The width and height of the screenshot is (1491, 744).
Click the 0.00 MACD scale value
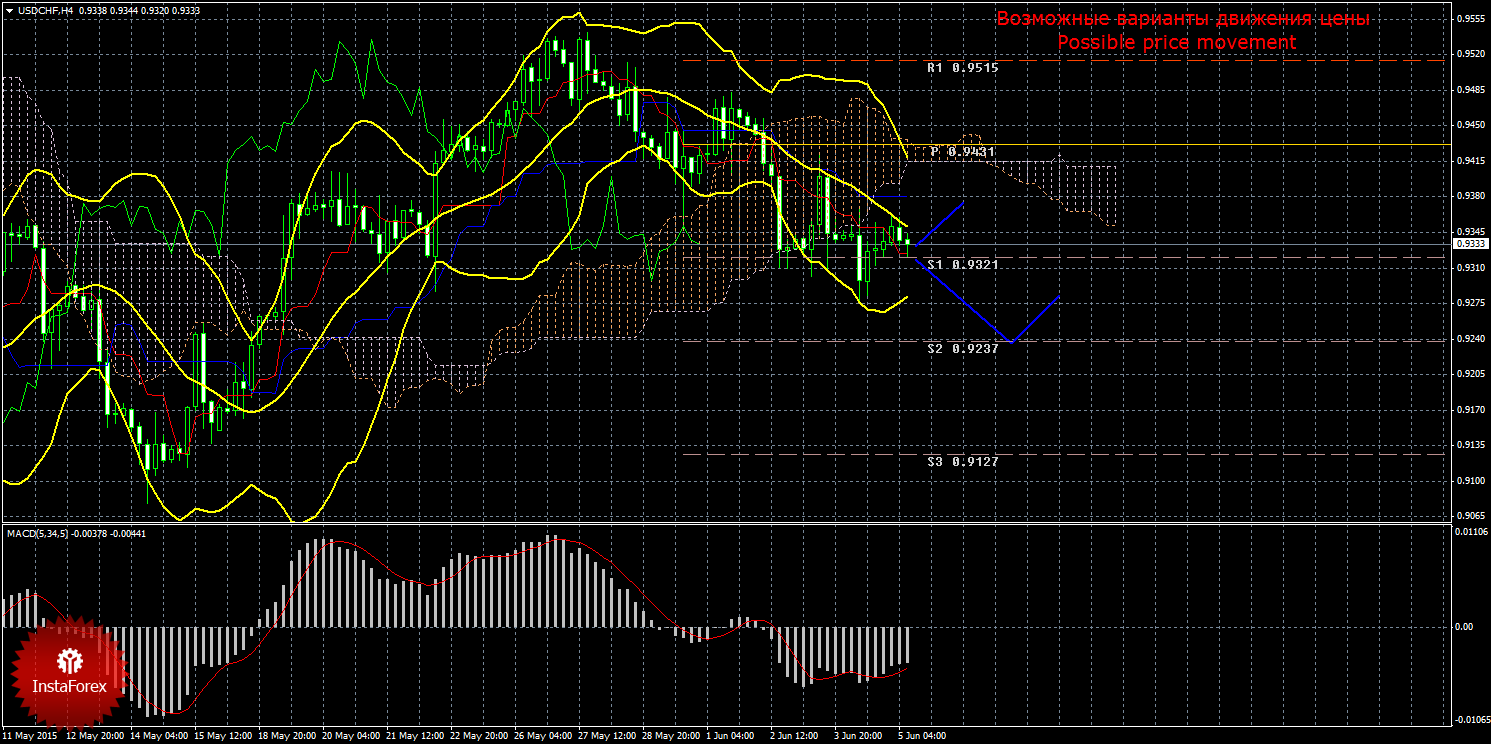click(x=1464, y=627)
